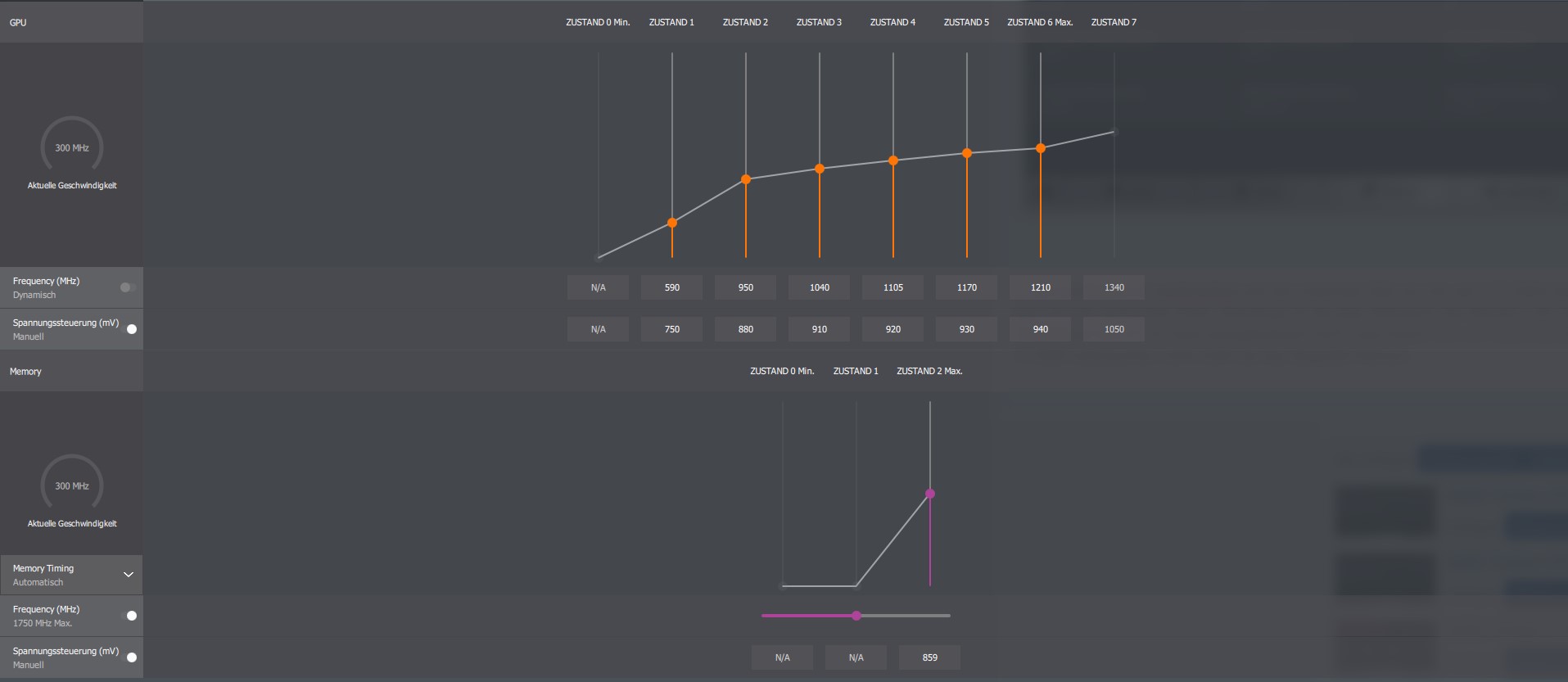Select Zustand 6 Max orange point on GPU curve

coord(1041,148)
